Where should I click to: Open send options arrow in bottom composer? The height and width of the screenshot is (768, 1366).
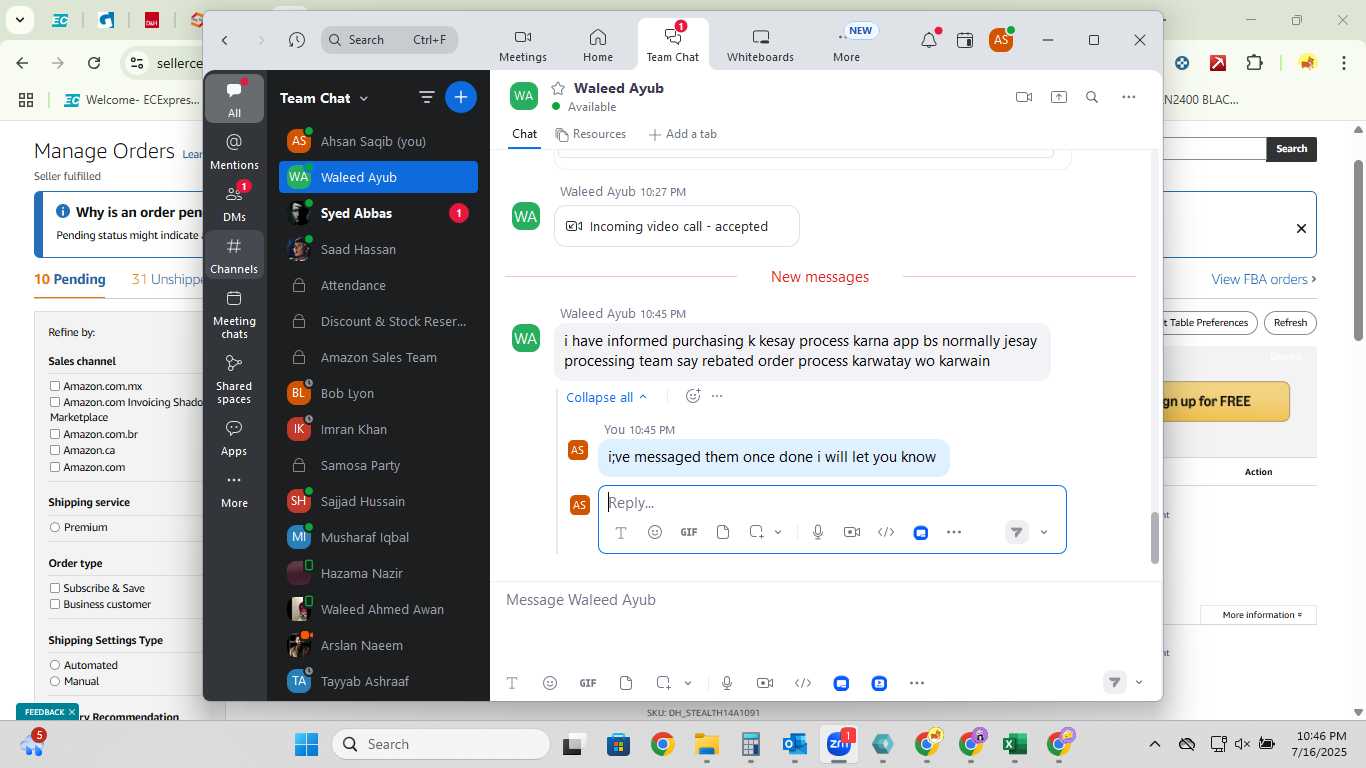(1139, 683)
